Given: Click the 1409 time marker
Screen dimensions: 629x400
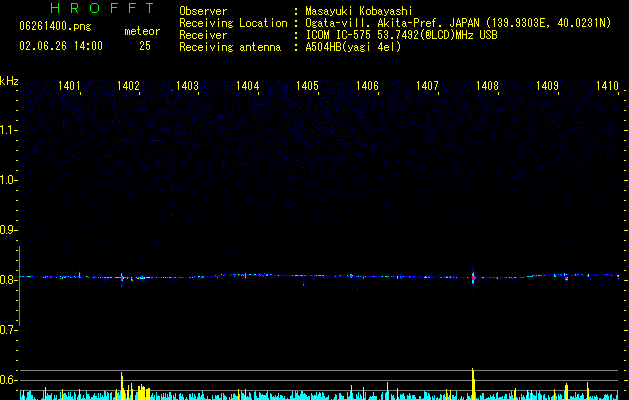Looking at the screenshot, I should tap(547, 85).
